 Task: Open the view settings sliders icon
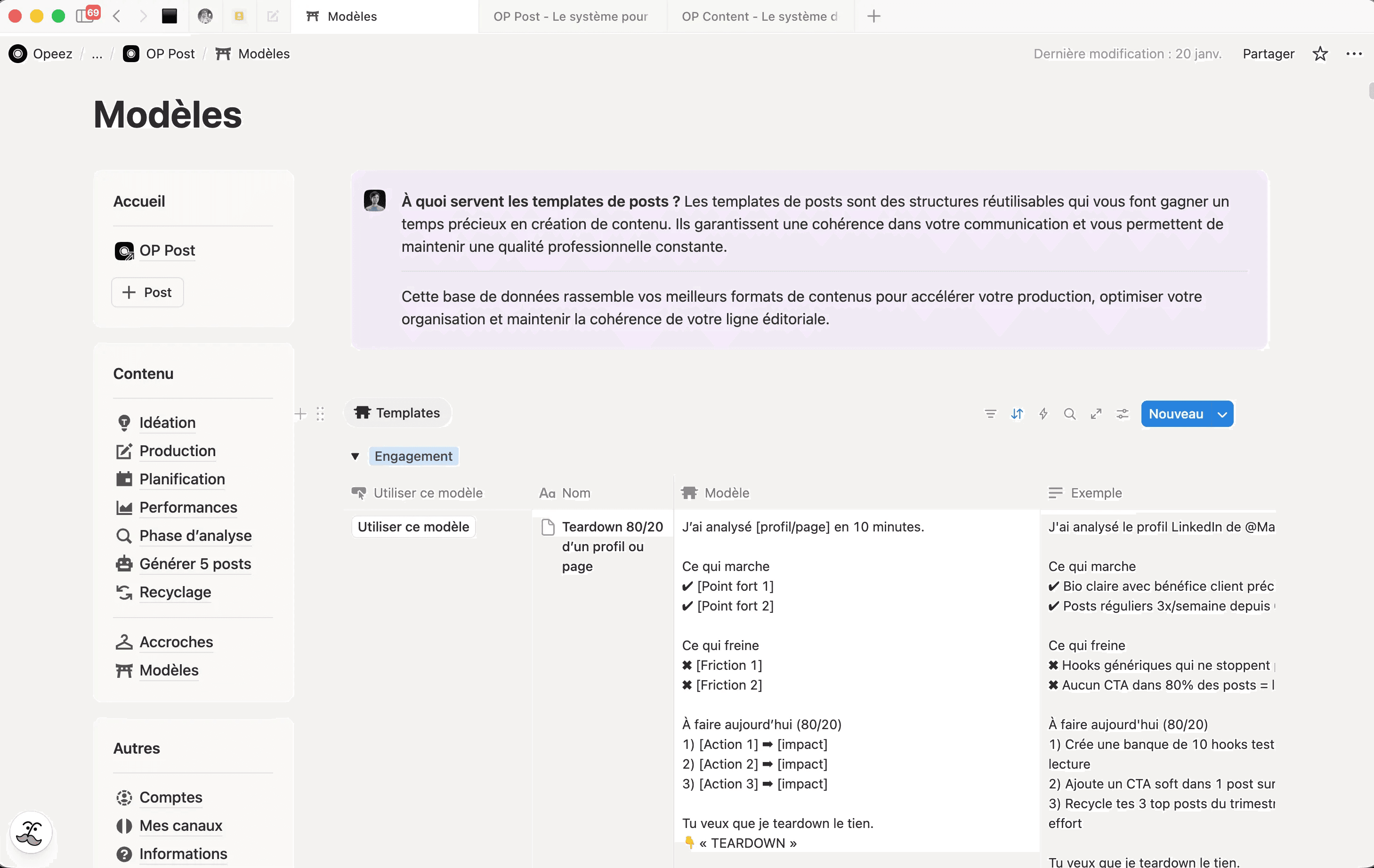(x=1123, y=414)
